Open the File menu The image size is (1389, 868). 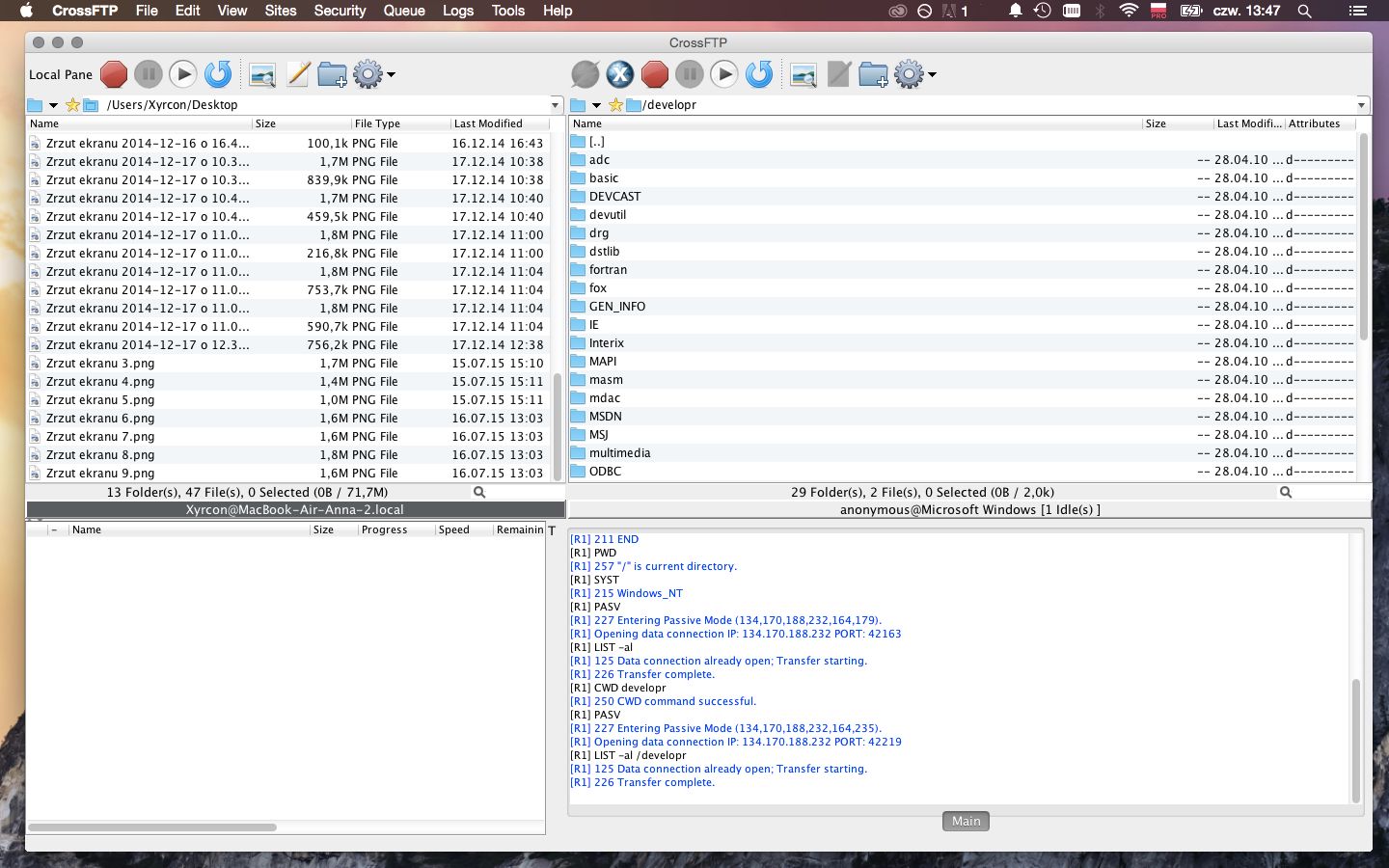coord(147,11)
